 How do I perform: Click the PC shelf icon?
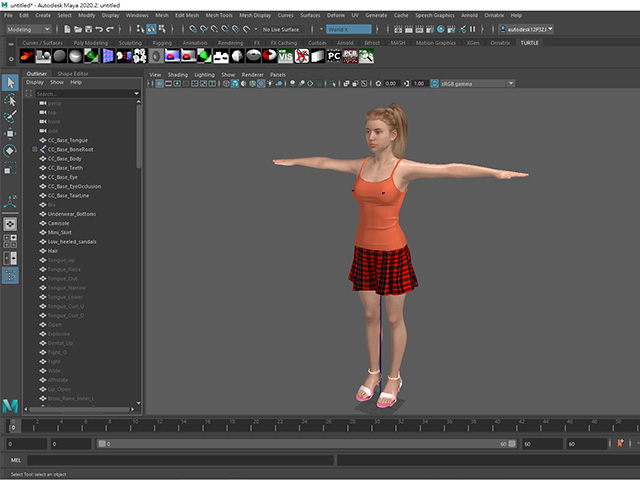334,56
